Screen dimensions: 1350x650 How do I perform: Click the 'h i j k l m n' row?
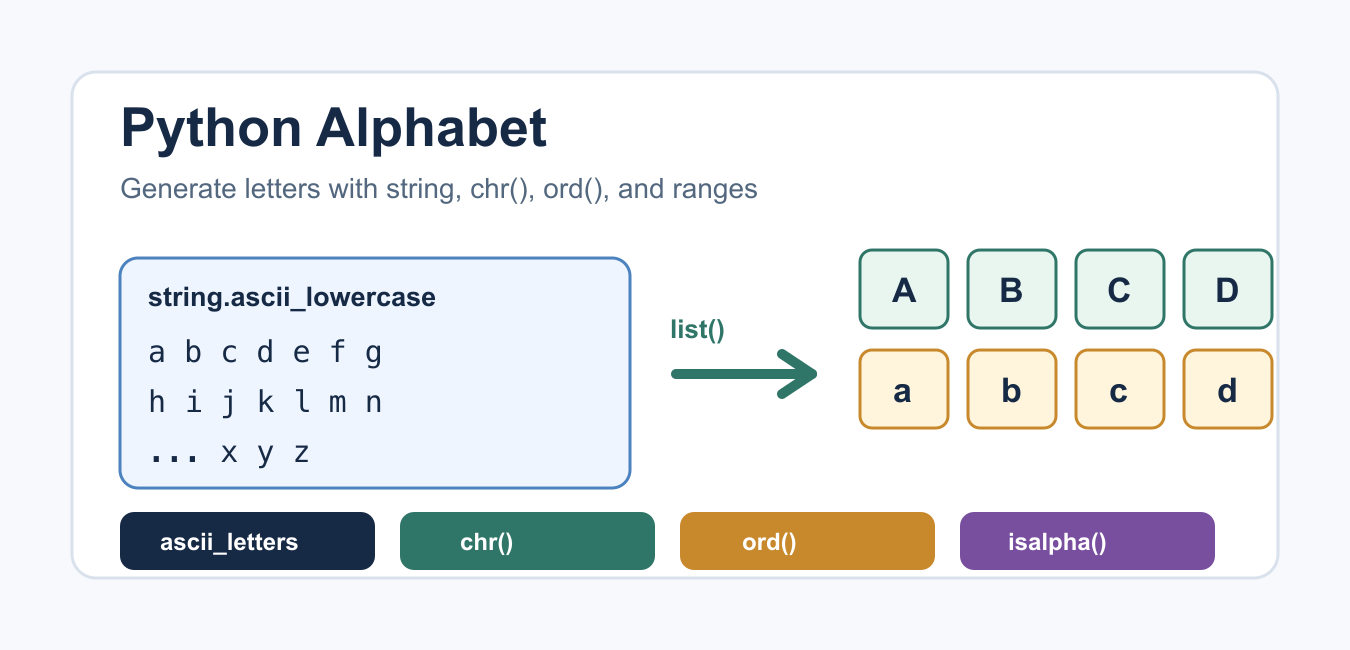[x=265, y=403]
